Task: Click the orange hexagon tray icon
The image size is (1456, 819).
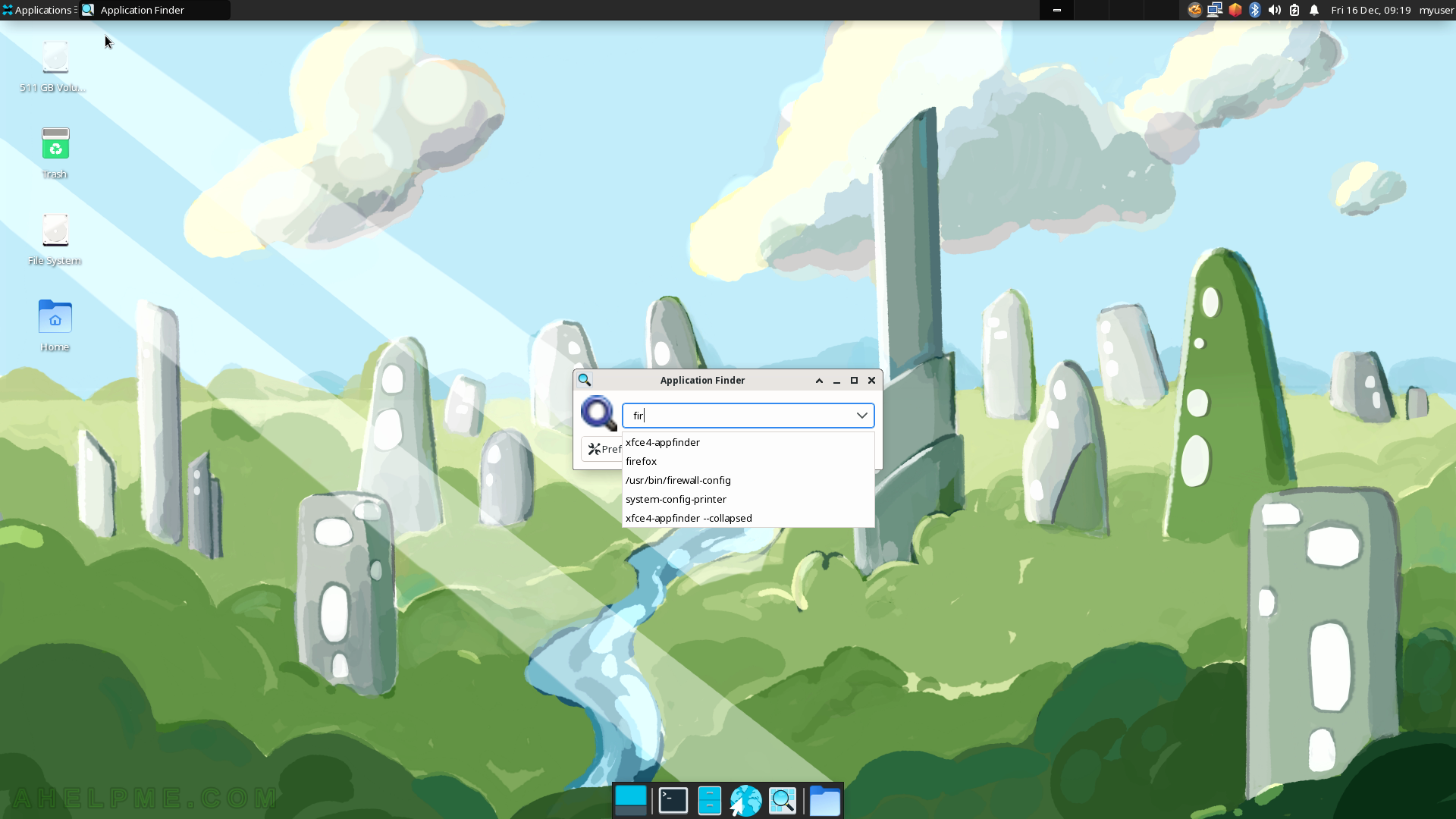Action: 1235,10
